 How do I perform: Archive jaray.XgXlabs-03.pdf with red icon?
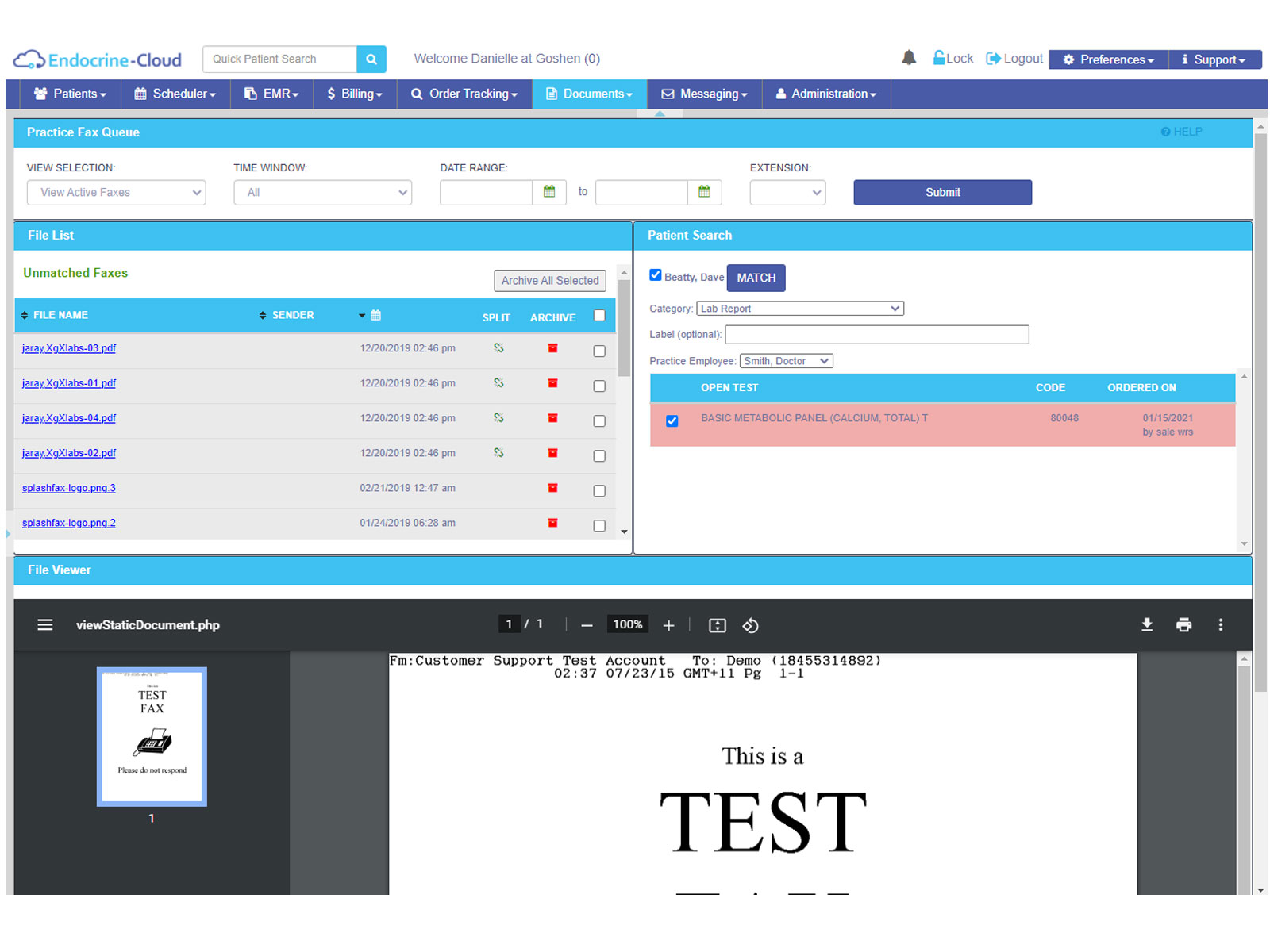pyautogui.click(x=553, y=348)
